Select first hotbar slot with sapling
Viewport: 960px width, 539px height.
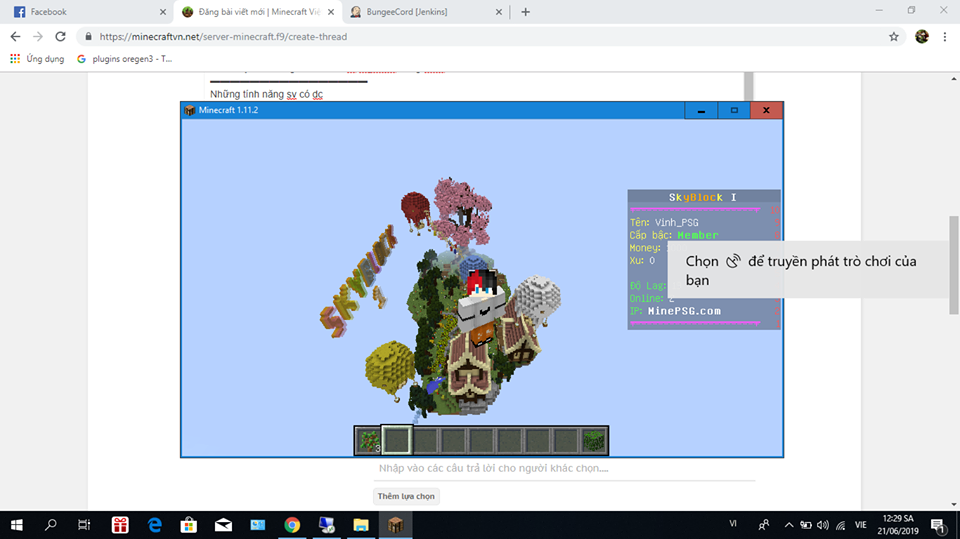tap(368, 440)
